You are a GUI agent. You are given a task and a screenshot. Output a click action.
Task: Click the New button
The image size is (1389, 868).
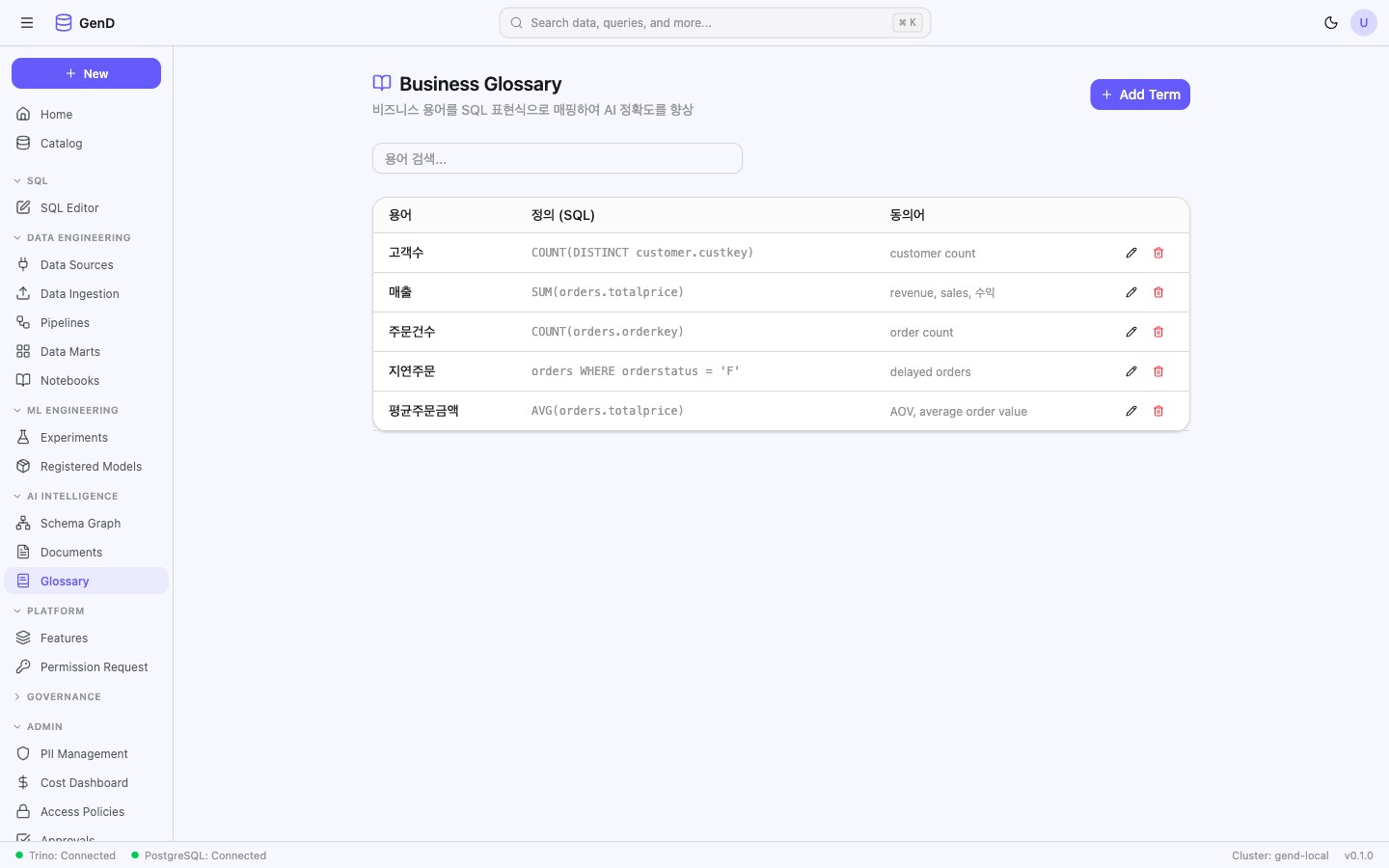click(x=86, y=73)
